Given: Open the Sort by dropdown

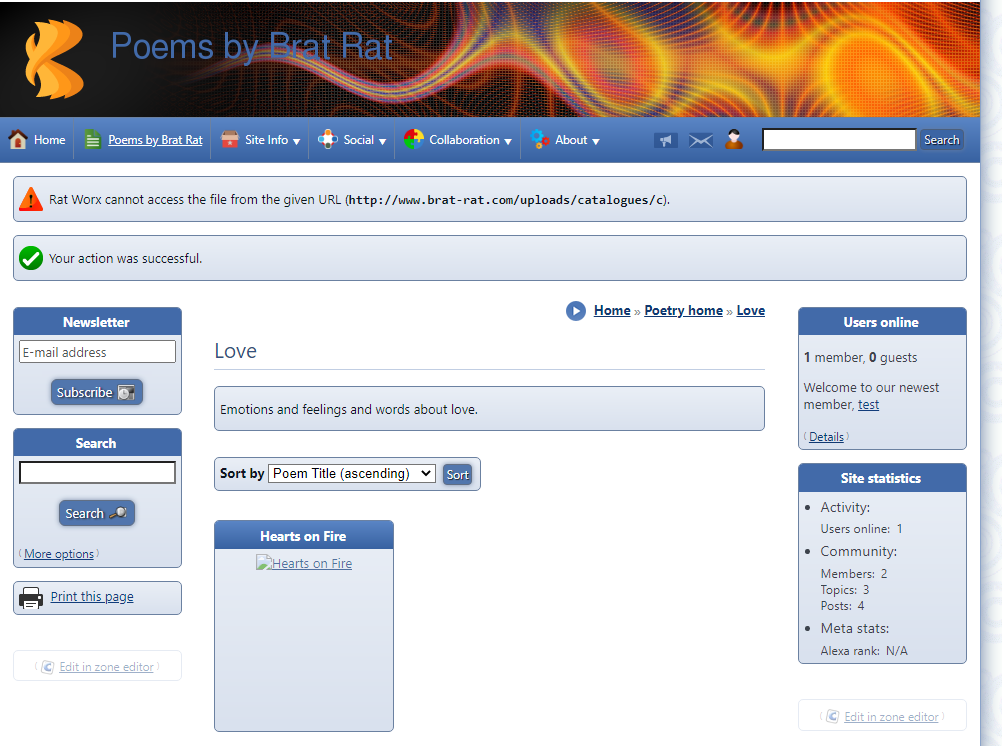Looking at the screenshot, I should (x=352, y=474).
